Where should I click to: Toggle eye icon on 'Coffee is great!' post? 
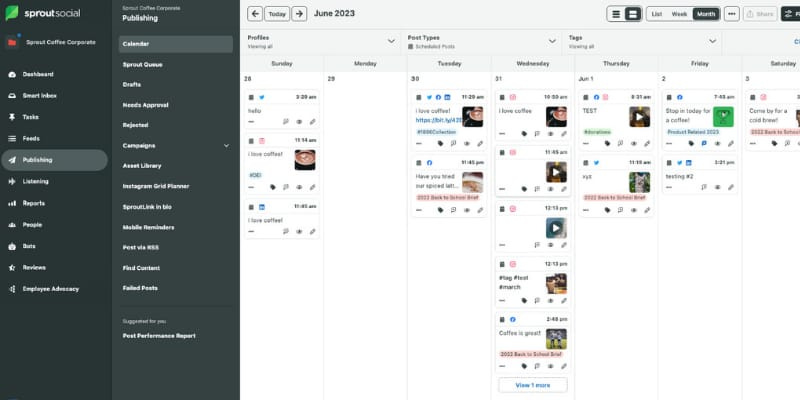551,366
